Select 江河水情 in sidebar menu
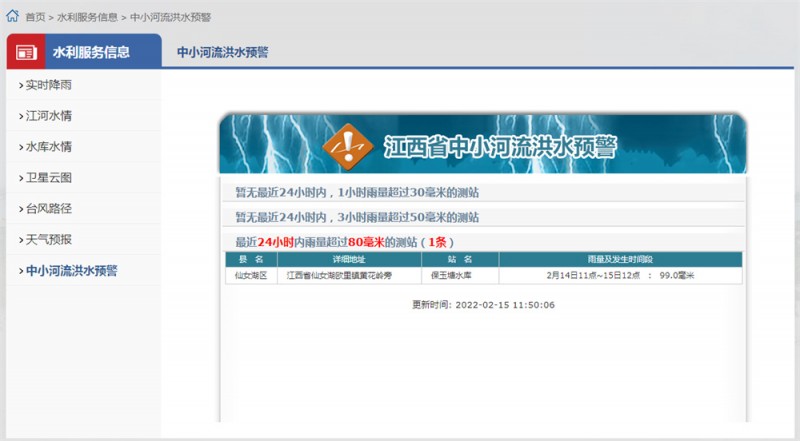Viewport: 800px width, 441px height. point(48,116)
